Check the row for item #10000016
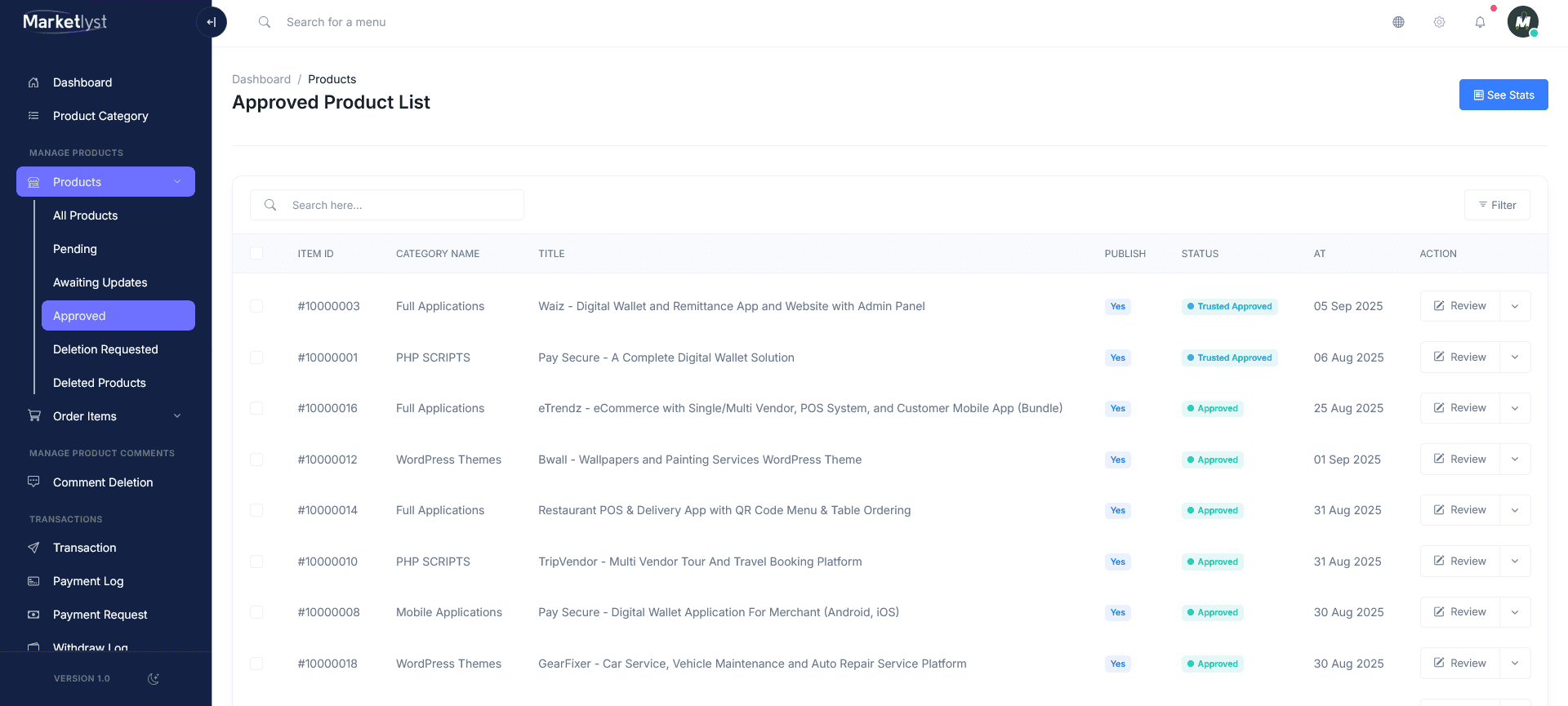This screenshot has height=706, width=1568. [256, 408]
